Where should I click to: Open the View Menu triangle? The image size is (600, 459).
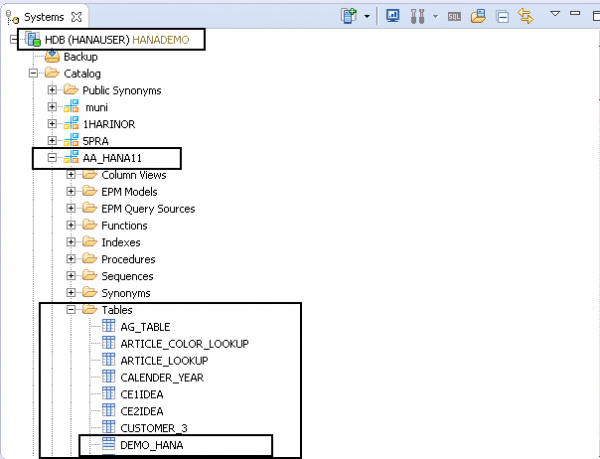555,13
